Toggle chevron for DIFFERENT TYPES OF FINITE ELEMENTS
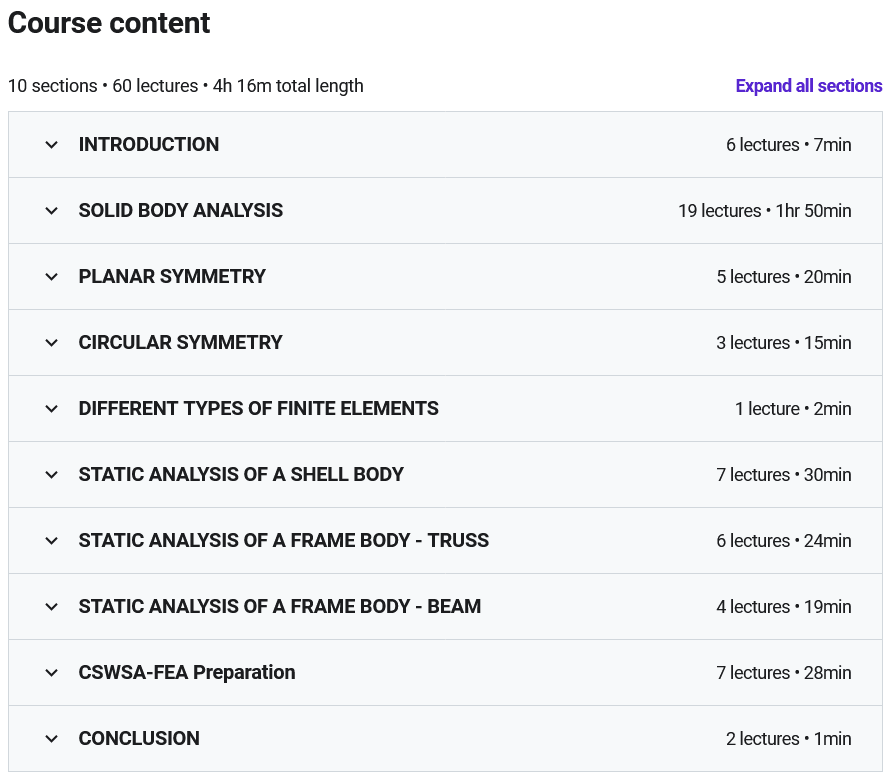The image size is (892, 778). 52,409
